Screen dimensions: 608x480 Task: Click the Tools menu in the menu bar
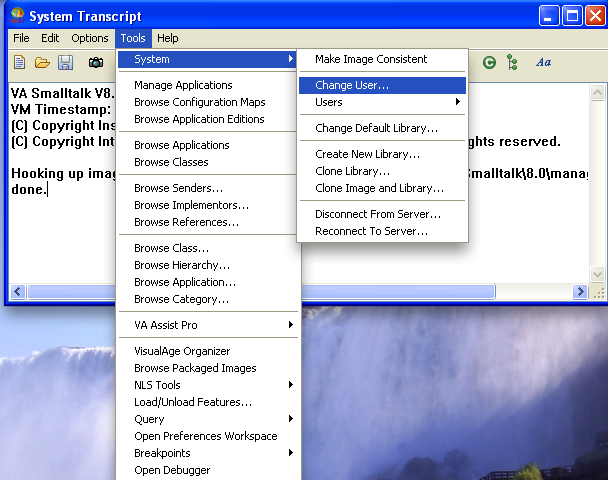point(133,38)
